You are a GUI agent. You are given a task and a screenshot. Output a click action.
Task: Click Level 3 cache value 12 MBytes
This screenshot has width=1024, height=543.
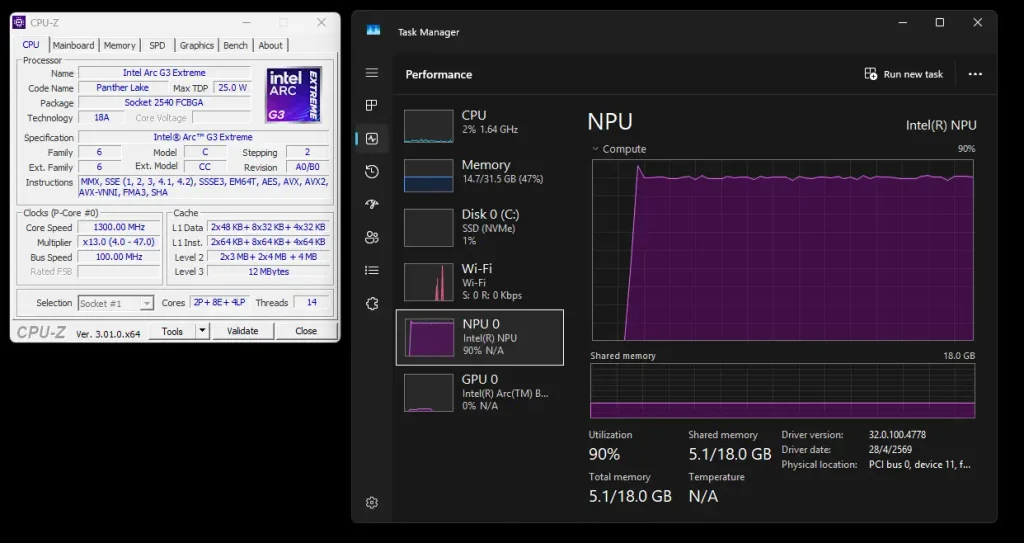268,271
